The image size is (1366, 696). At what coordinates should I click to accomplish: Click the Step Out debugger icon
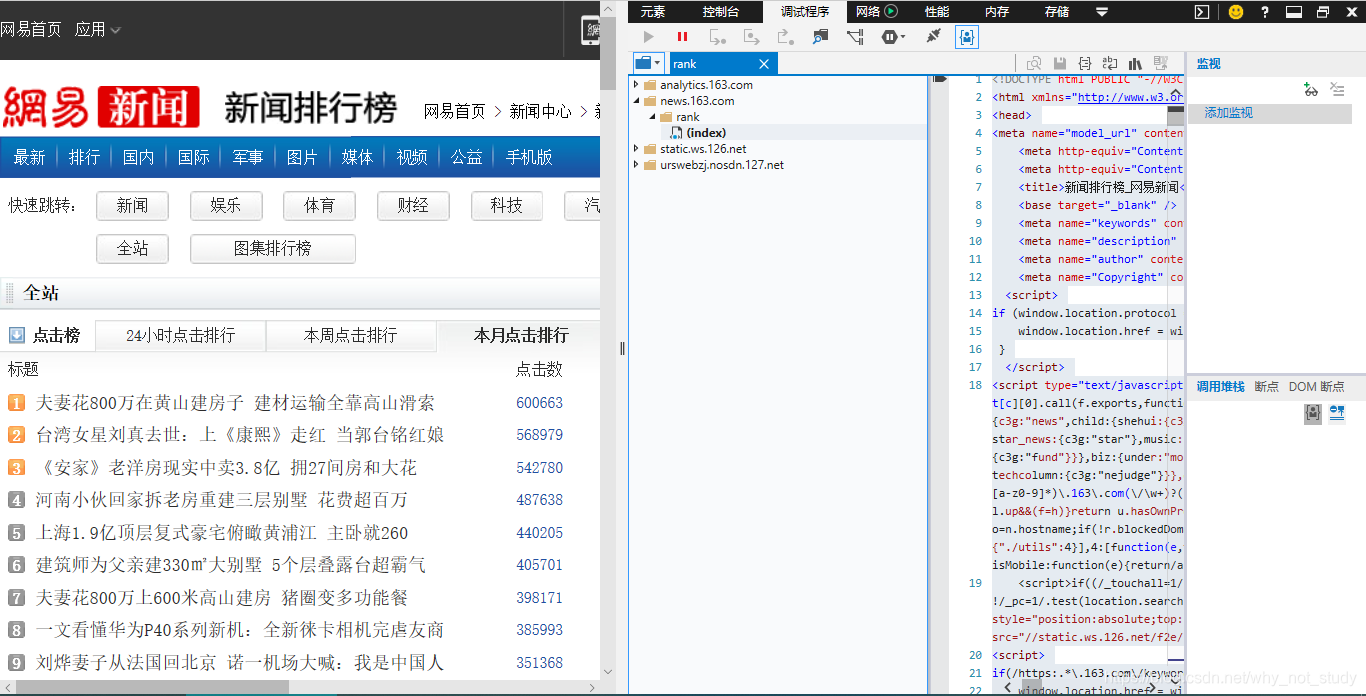tap(786, 37)
